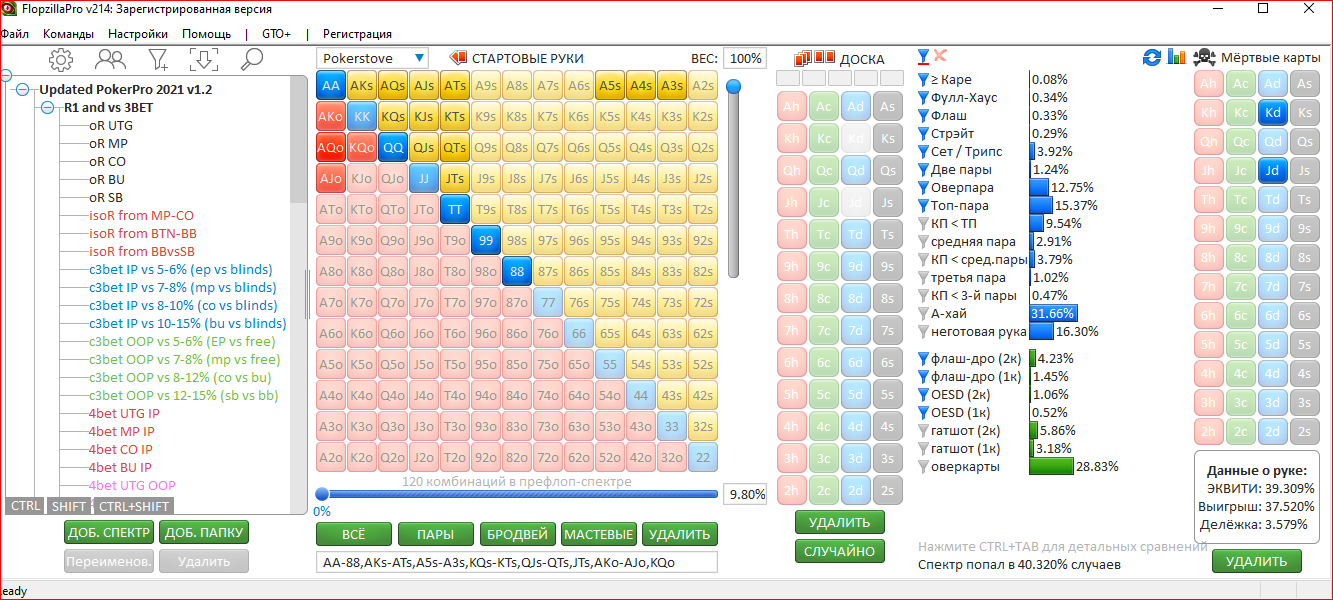The height and width of the screenshot is (600, 1333).
Task: Toggle the funnel for флаш-дро (2к)
Action: 923,358
